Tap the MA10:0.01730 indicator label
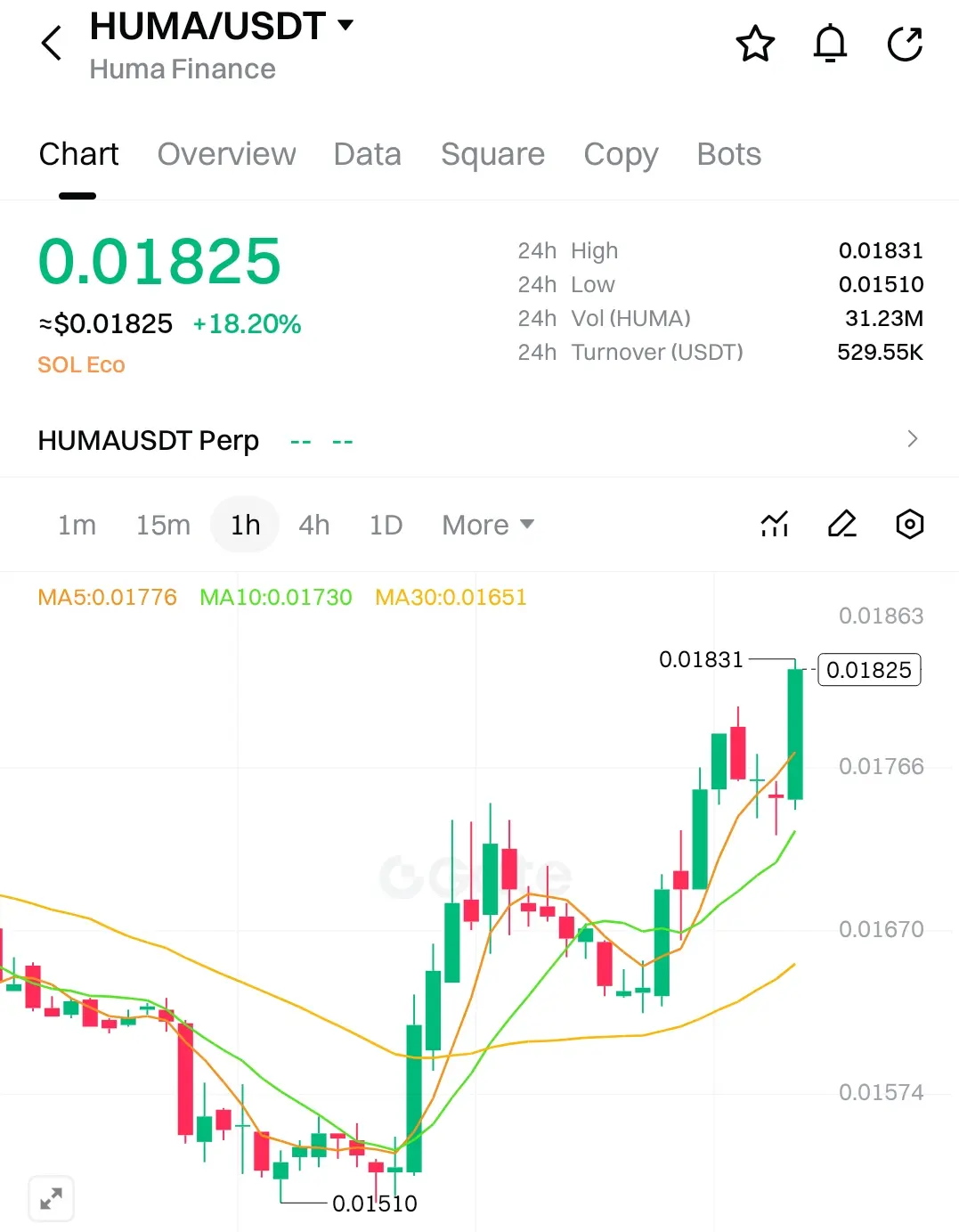 [x=276, y=597]
